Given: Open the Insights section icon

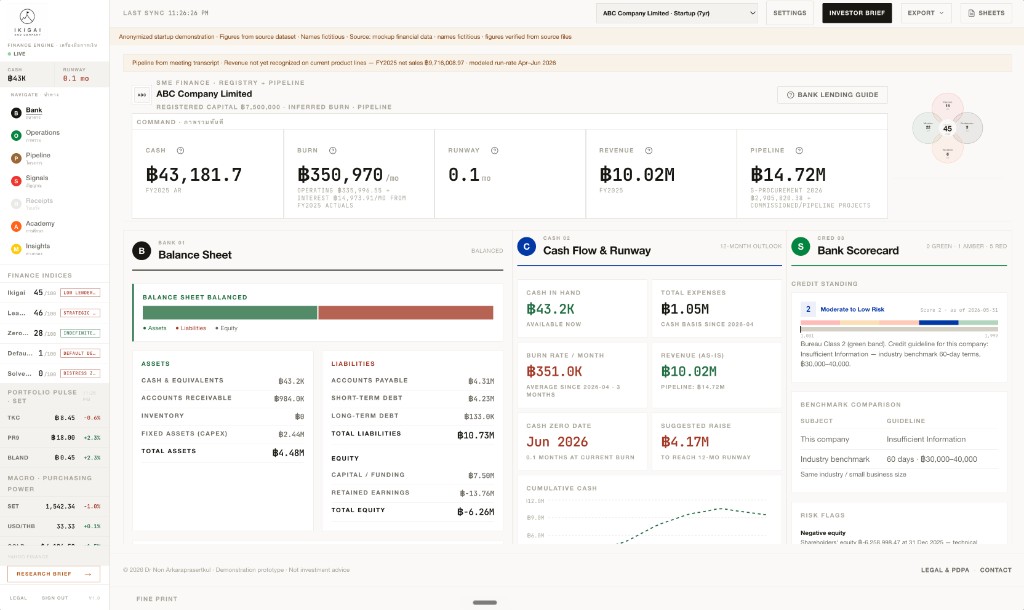Looking at the screenshot, I should point(16,249).
